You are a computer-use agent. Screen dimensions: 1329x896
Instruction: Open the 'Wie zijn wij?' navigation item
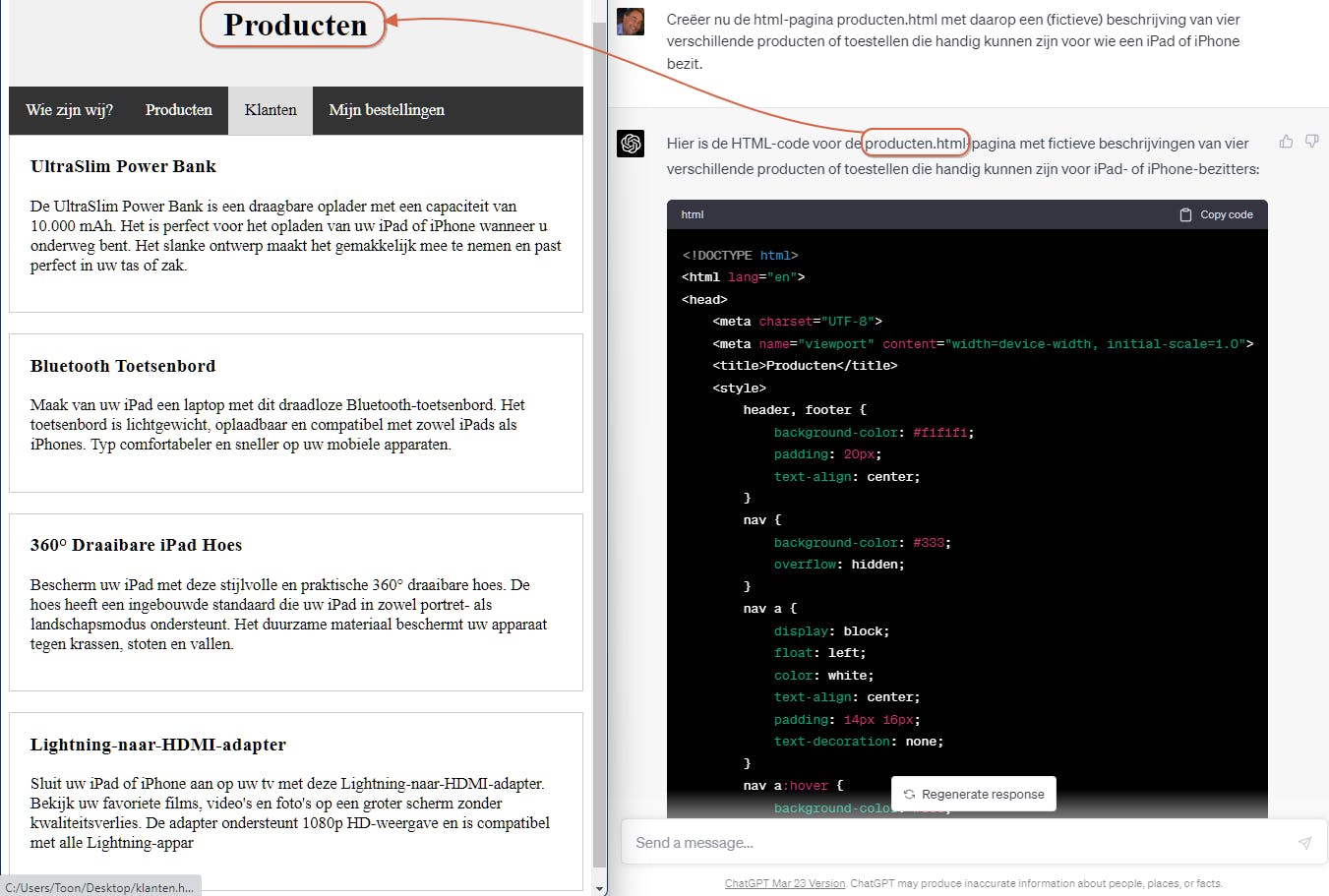pyautogui.click(x=70, y=110)
